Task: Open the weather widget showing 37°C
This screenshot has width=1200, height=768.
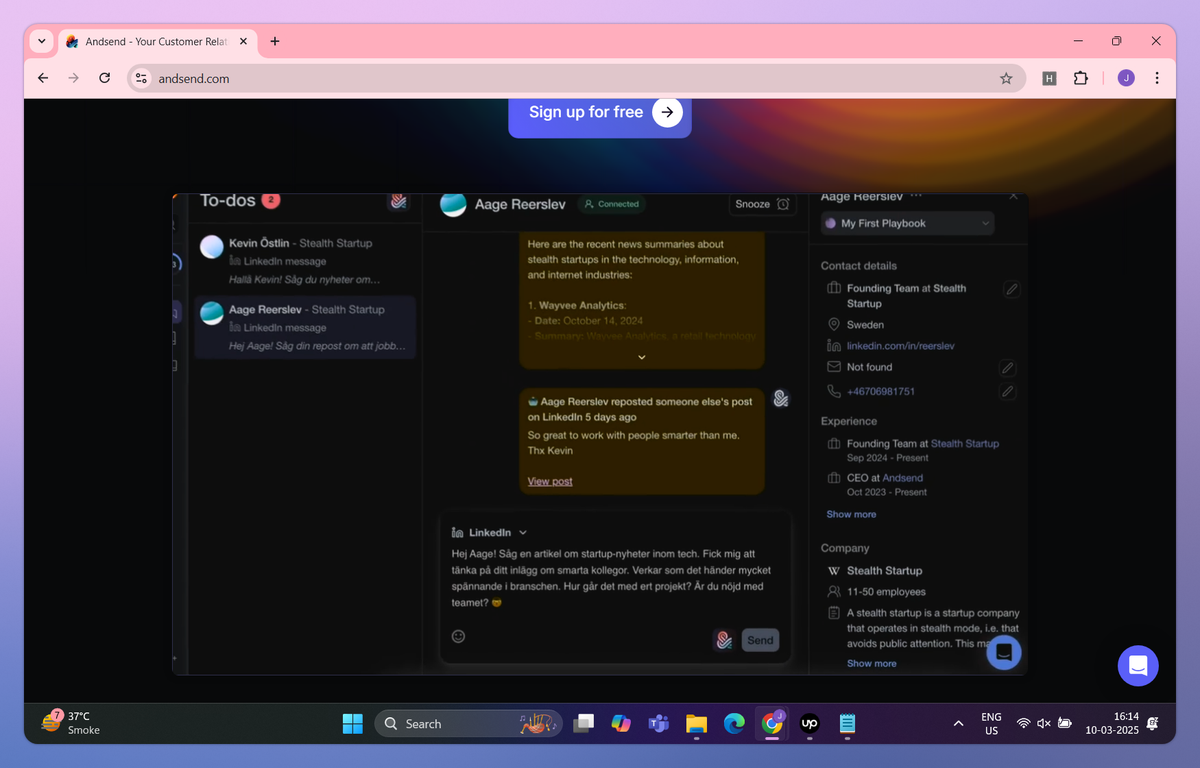Action: [71, 723]
